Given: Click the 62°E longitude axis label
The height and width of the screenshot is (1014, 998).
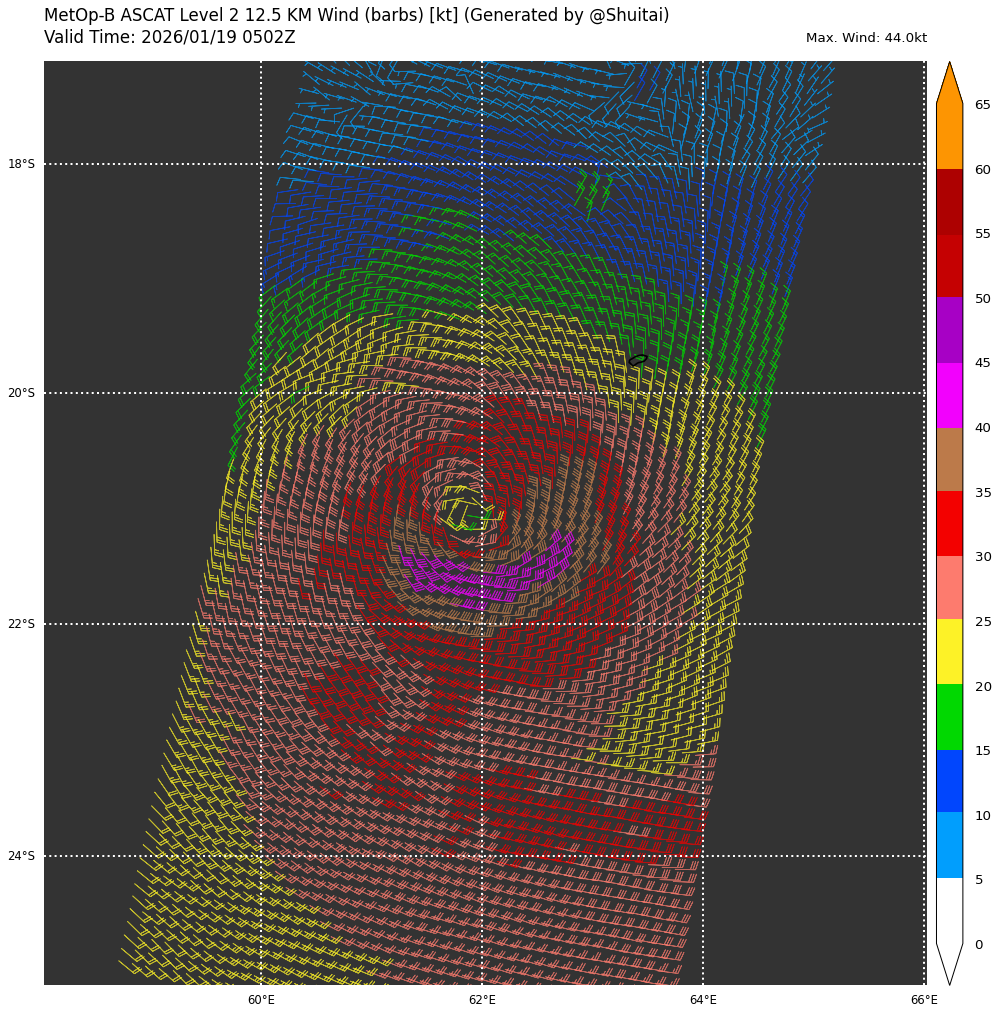Looking at the screenshot, I should point(482,1000).
